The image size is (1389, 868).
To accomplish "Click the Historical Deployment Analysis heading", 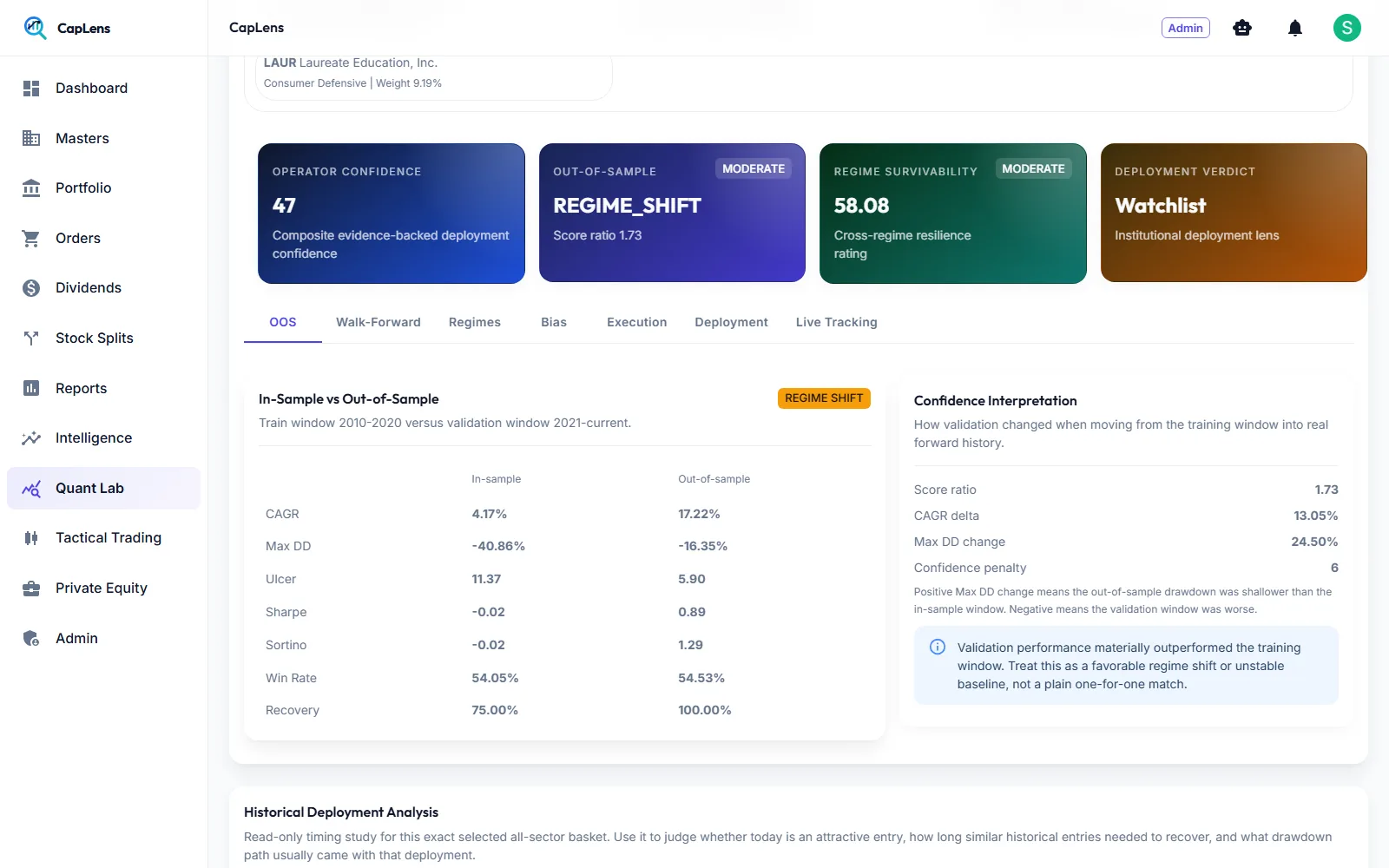I will (x=341, y=812).
